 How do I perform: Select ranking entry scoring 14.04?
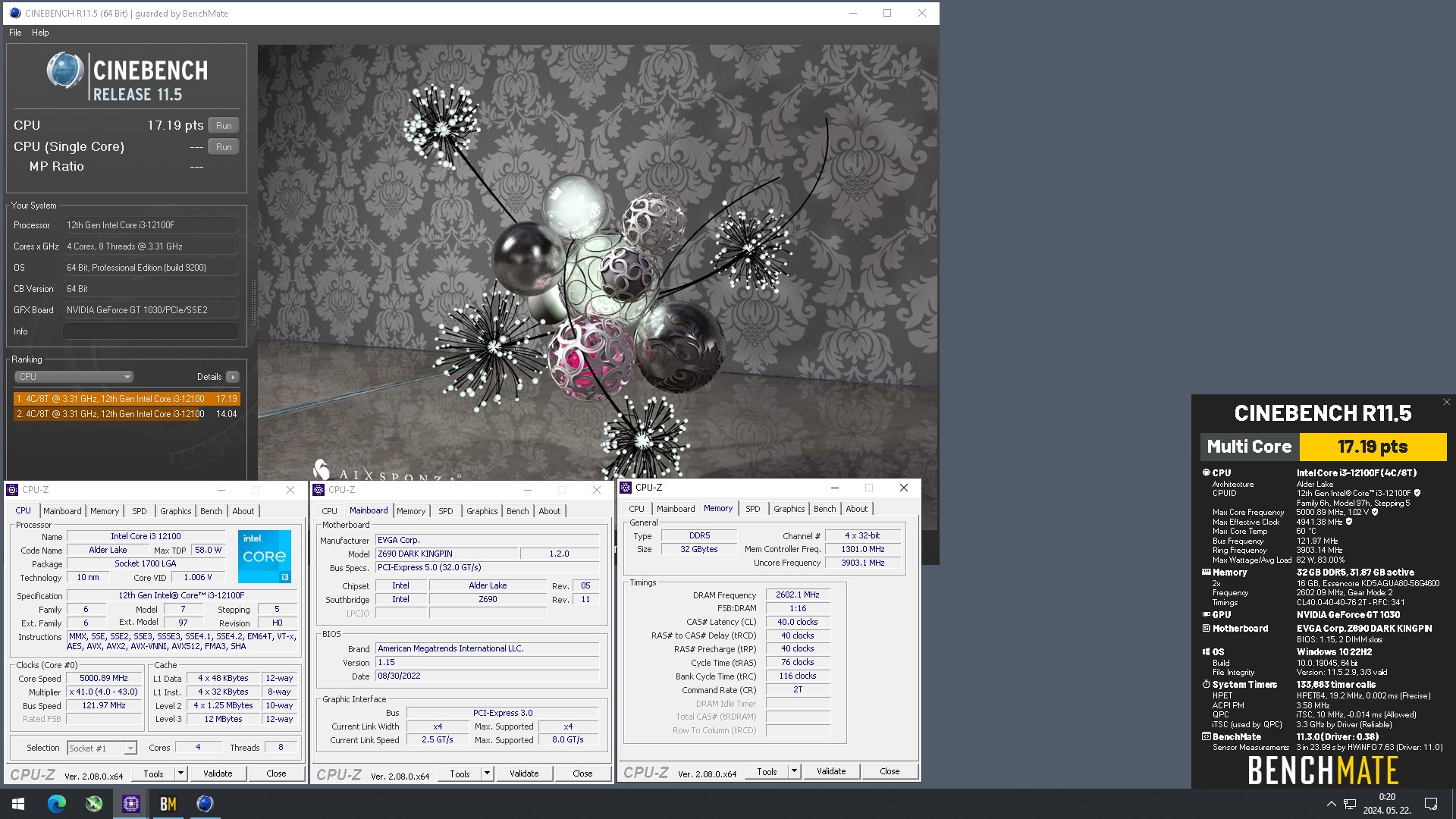[x=127, y=414]
